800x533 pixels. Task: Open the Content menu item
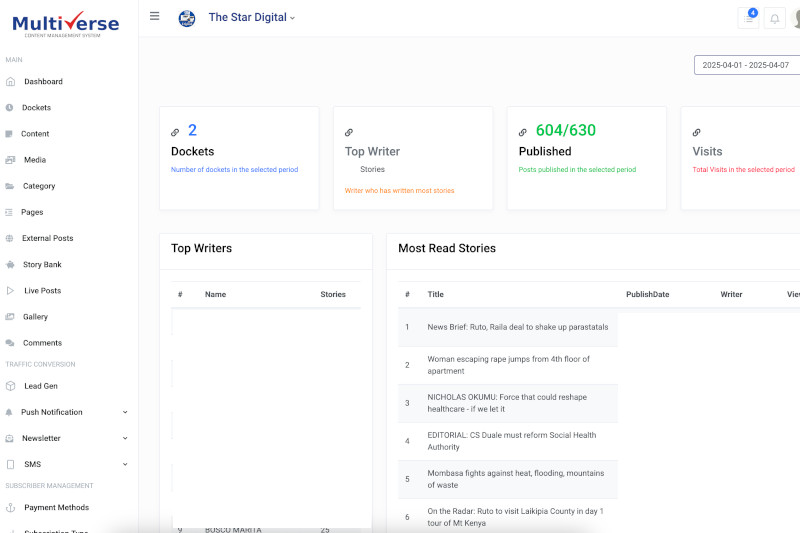tap(35, 134)
